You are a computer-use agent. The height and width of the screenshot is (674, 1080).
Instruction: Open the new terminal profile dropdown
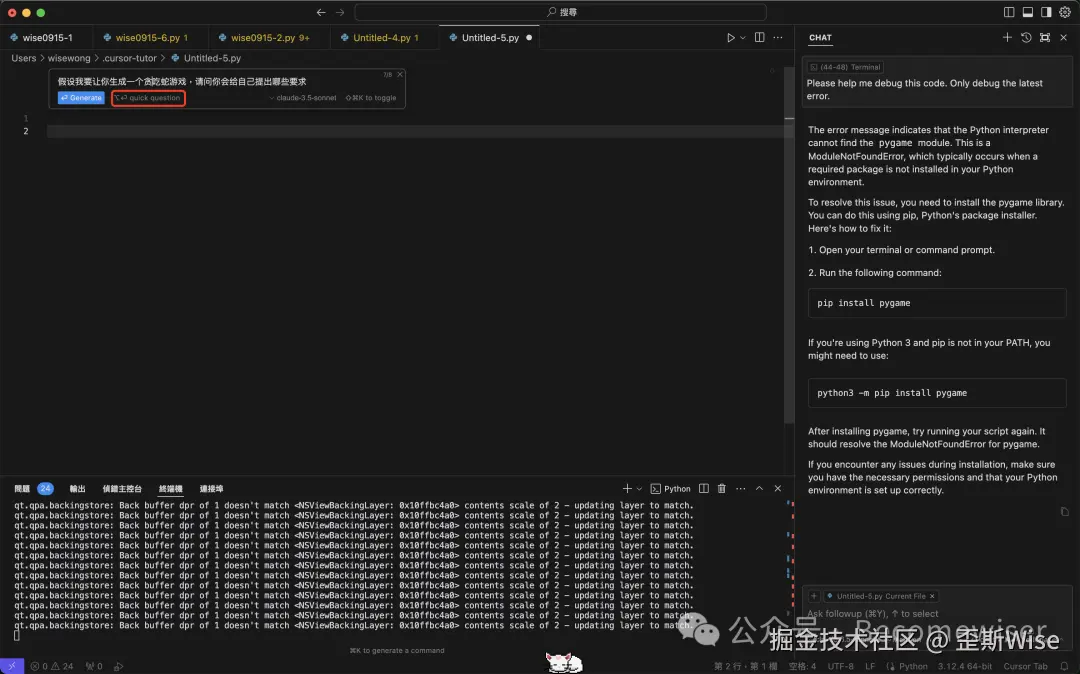click(639, 489)
